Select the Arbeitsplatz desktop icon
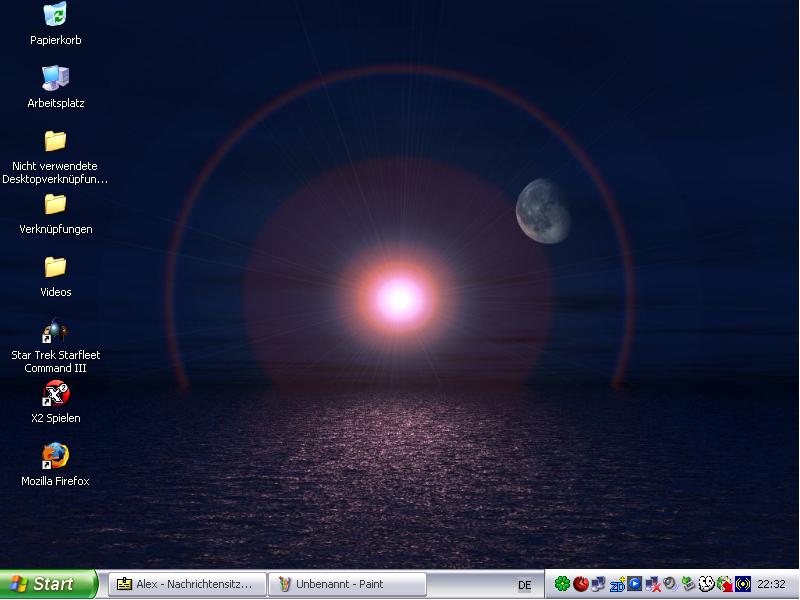800x600 pixels. (55, 78)
